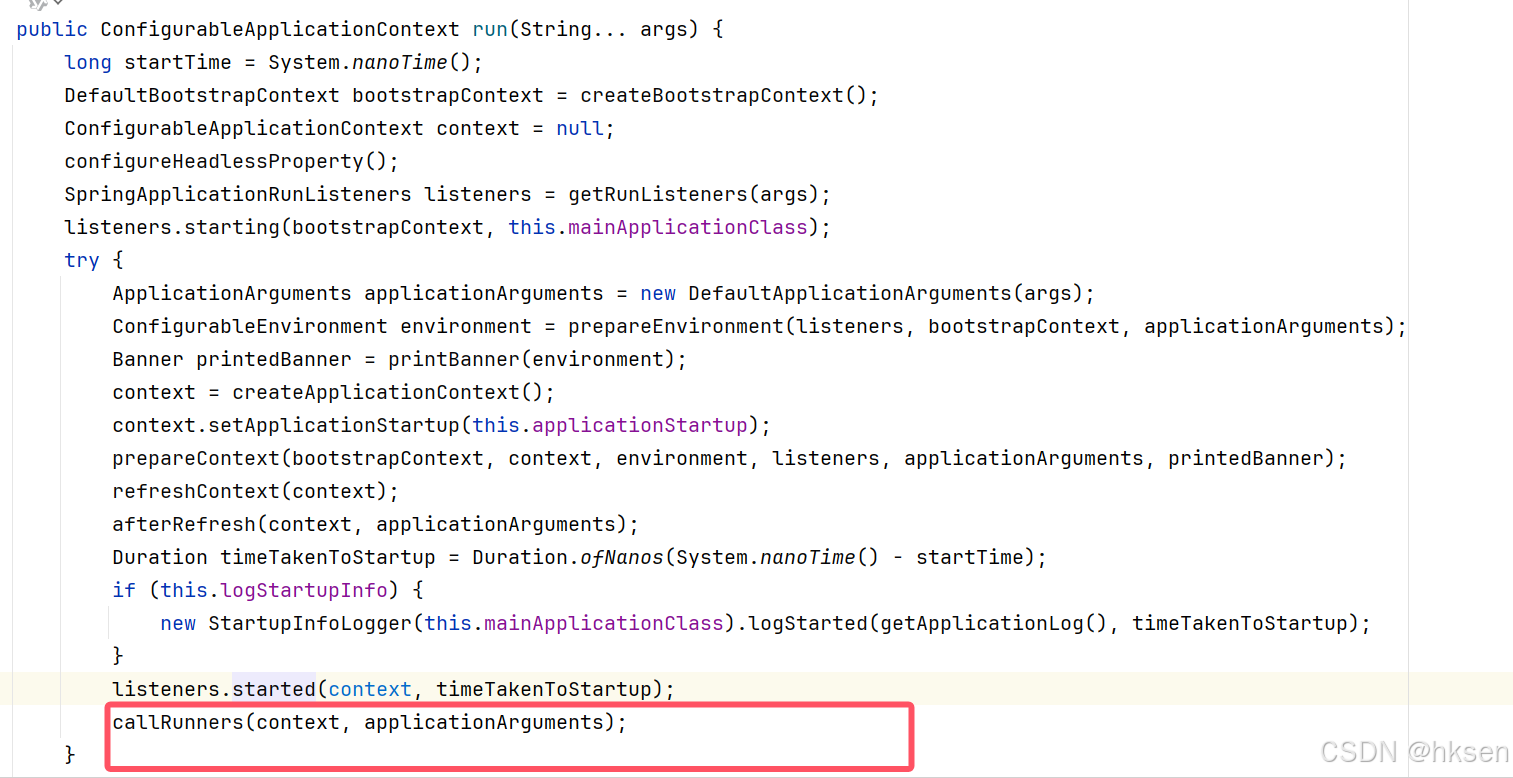Click the context argument in listeners.started

coord(369,688)
